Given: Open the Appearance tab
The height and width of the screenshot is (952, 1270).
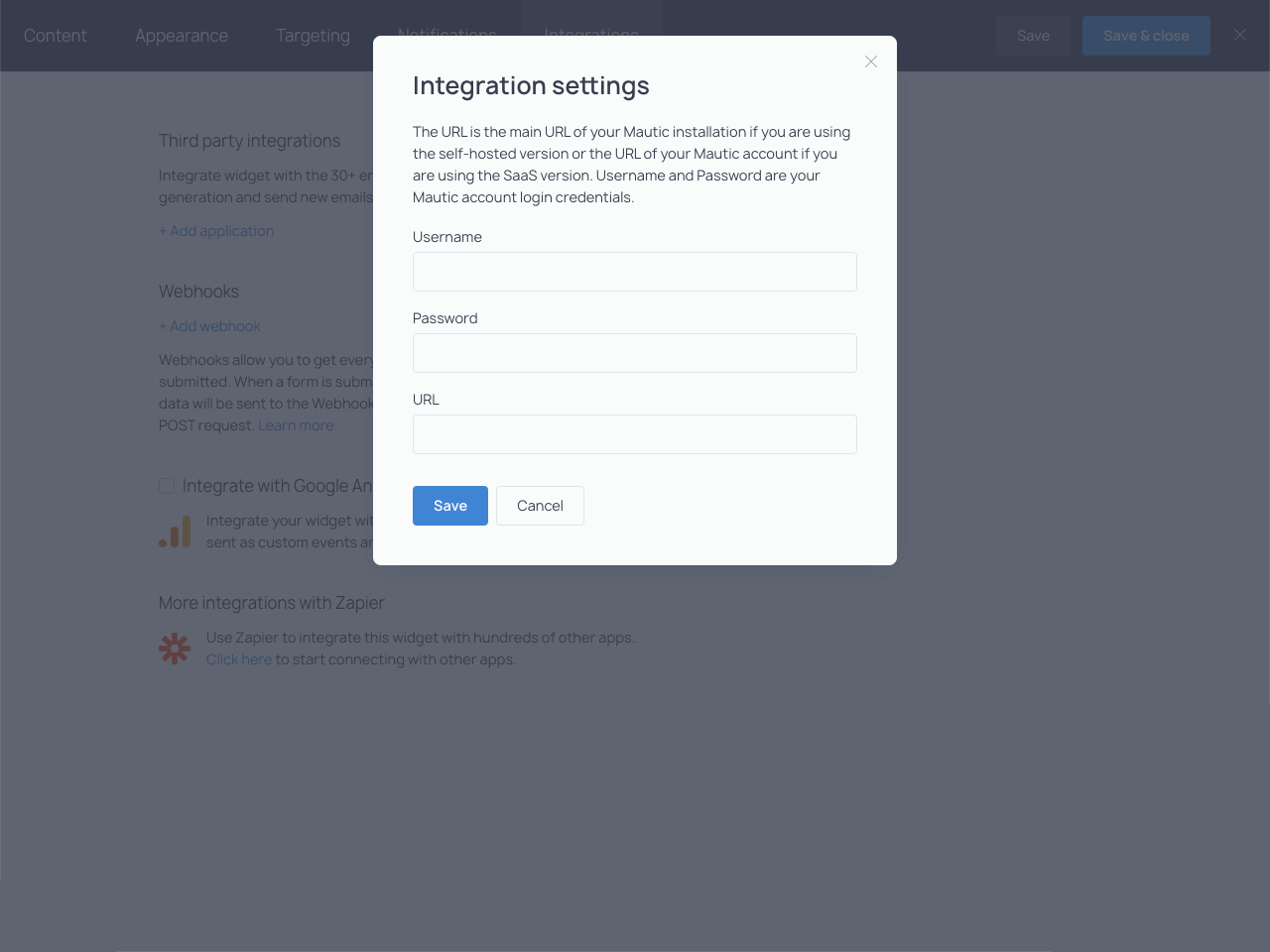Looking at the screenshot, I should click(182, 36).
